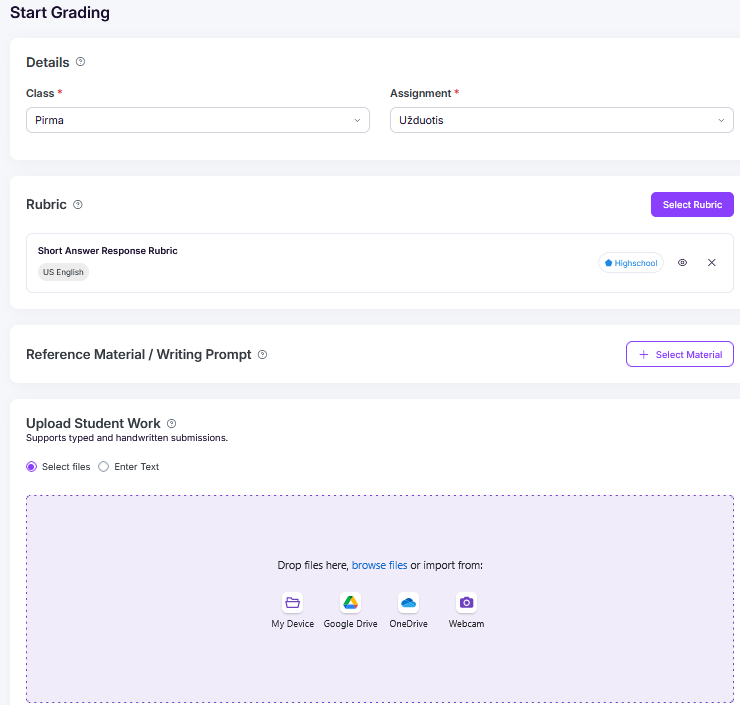Import files from OneDrive

[408, 603]
